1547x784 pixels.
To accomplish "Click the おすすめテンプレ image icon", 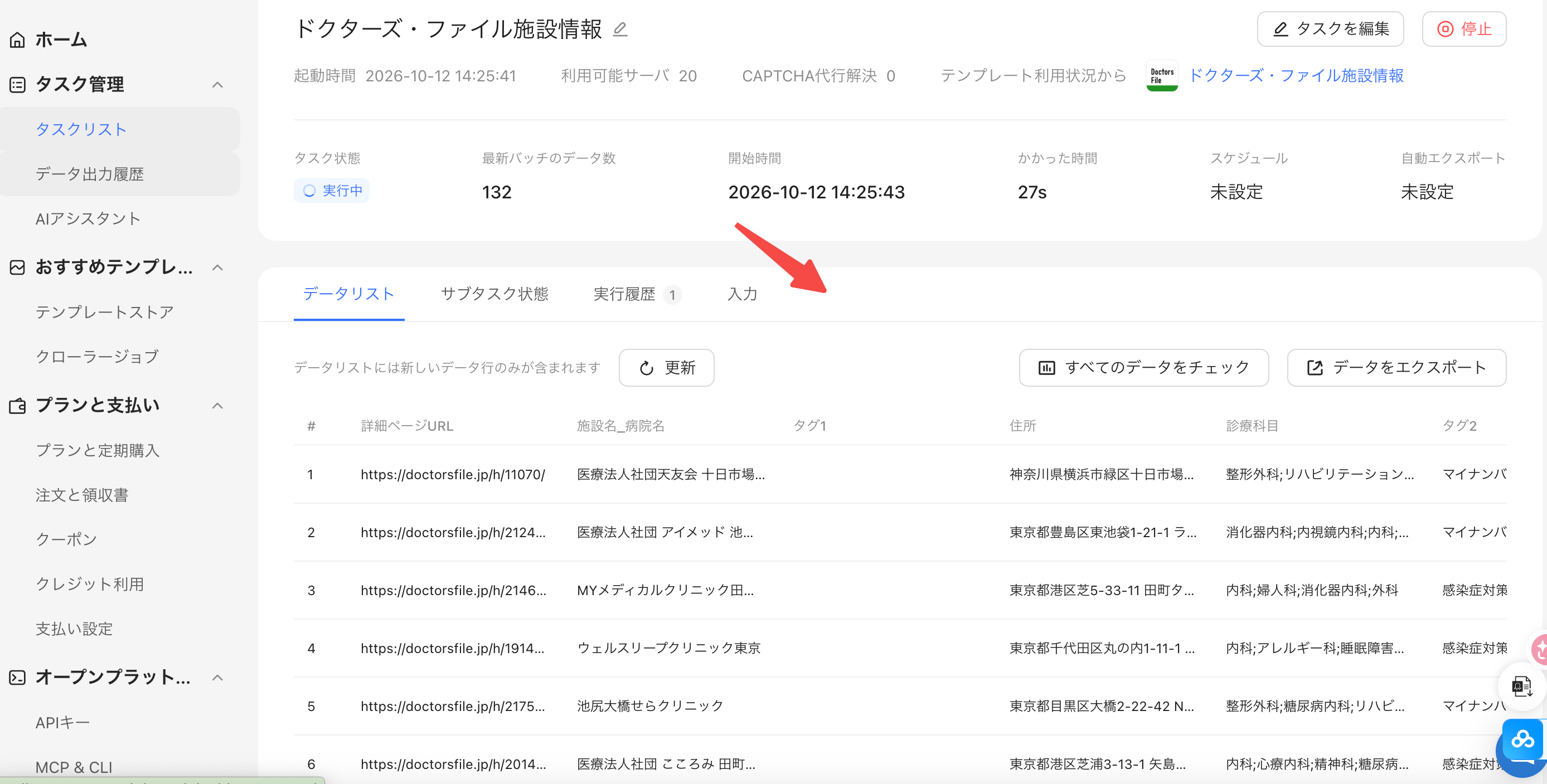I will tap(17, 267).
